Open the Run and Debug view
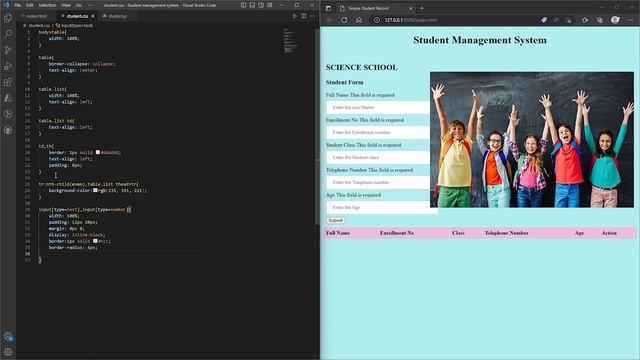The image size is (640, 360). [8, 66]
